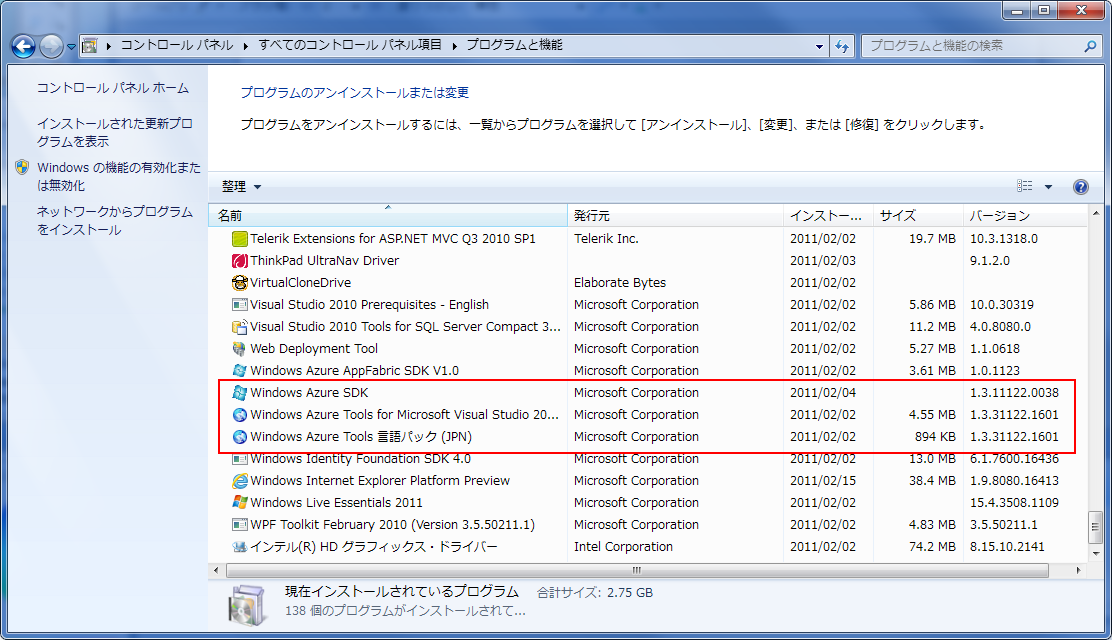The height and width of the screenshot is (640, 1112).
Task: Open the help question mark icon
Action: (1080, 187)
